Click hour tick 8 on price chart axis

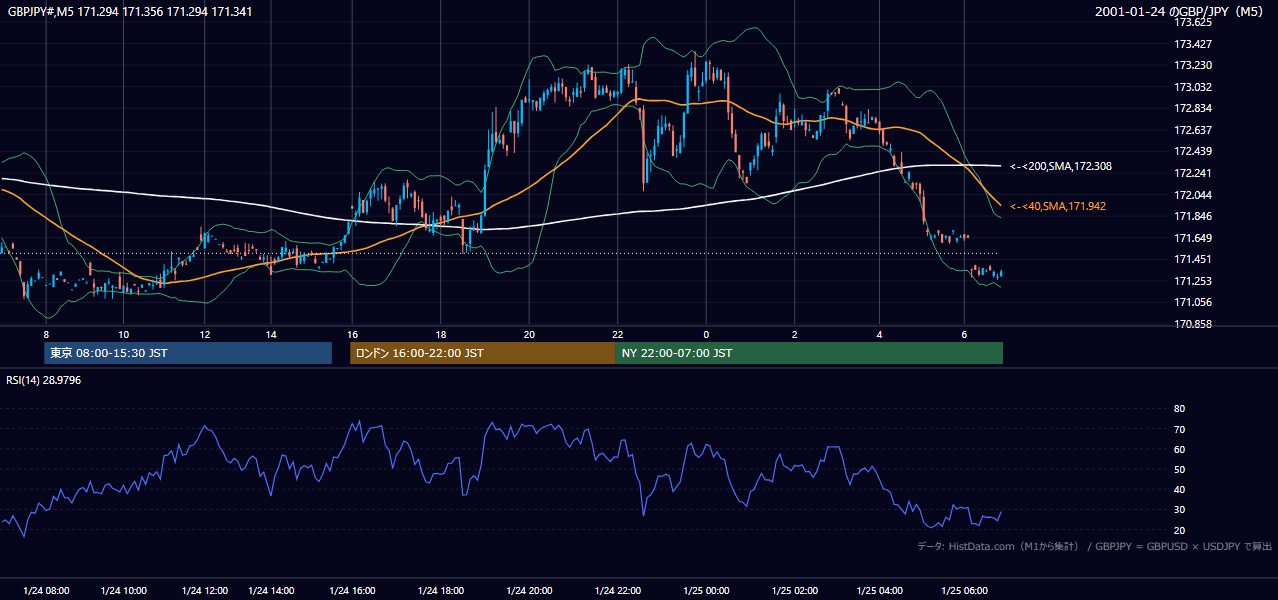coord(46,334)
